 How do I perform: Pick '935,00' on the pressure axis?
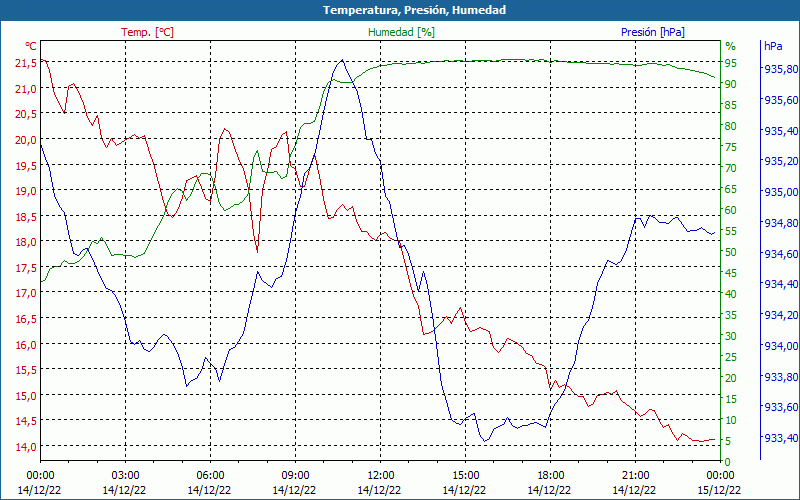click(781, 192)
